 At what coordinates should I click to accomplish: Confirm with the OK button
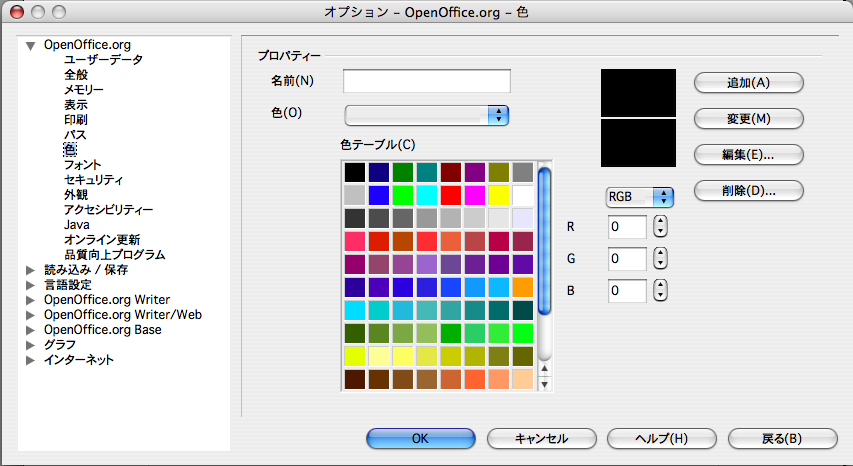click(x=421, y=438)
